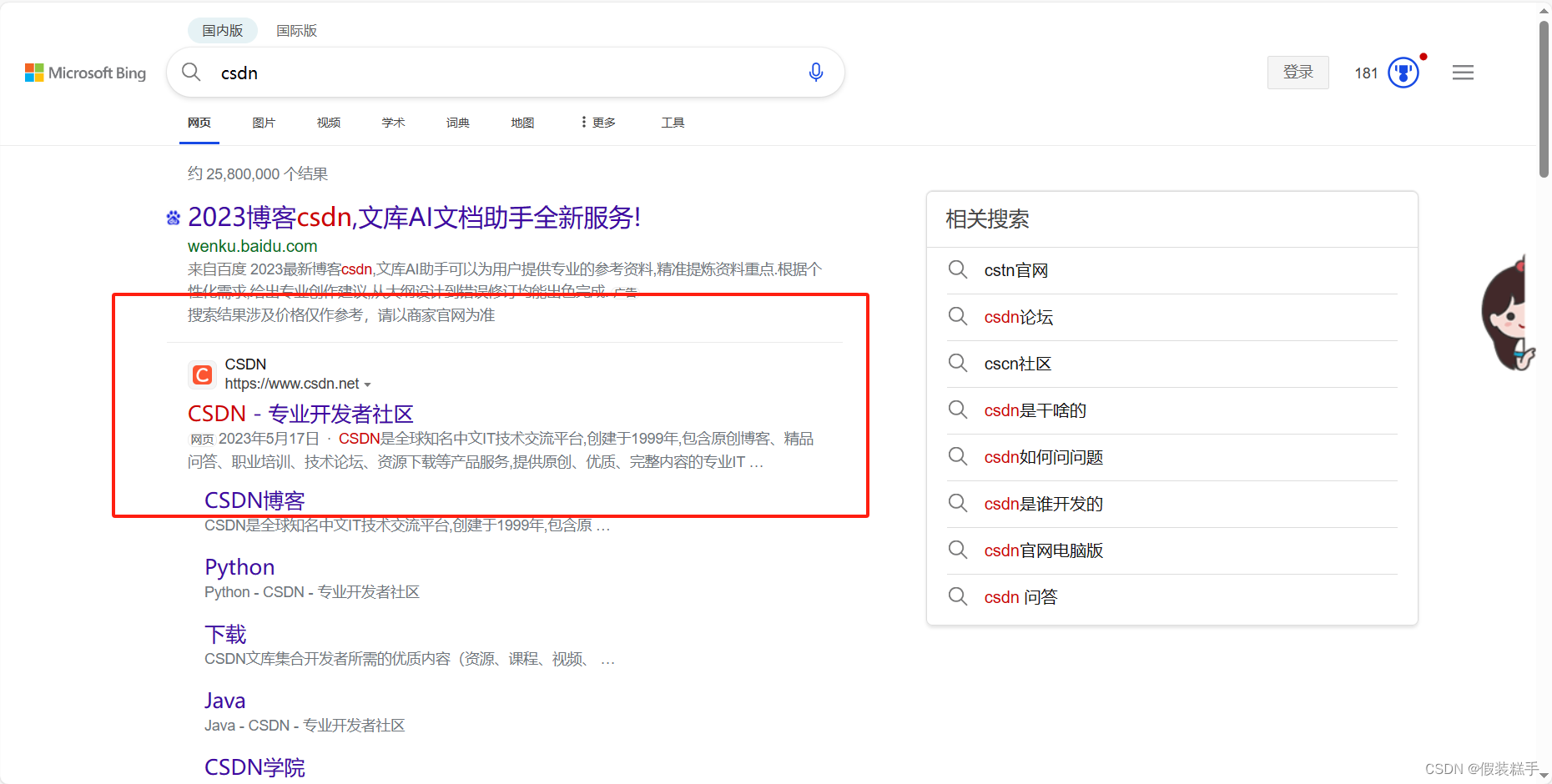Screen dimensions: 1552x784
Task: Click the search icon beside cscn社区
Action: [958, 364]
